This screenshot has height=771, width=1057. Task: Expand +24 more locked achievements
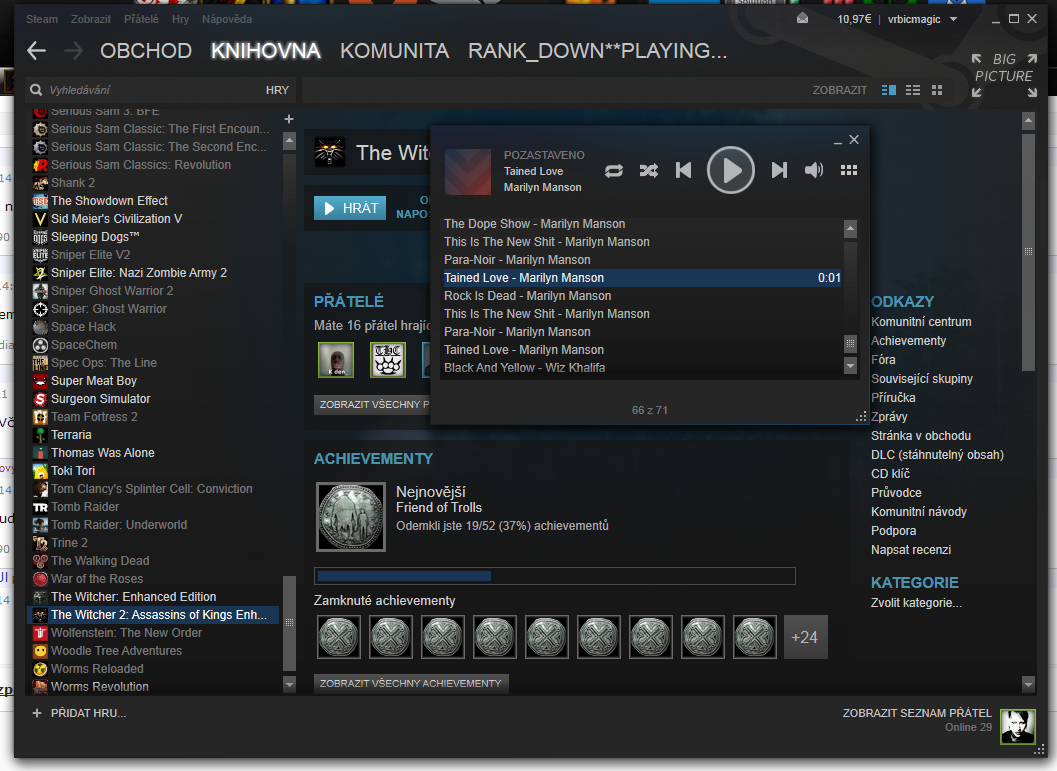805,637
